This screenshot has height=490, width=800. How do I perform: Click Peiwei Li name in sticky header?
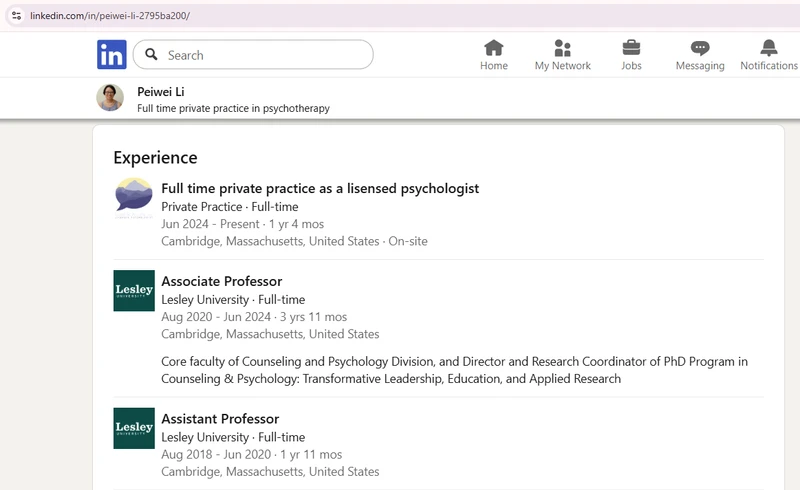[161, 92]
